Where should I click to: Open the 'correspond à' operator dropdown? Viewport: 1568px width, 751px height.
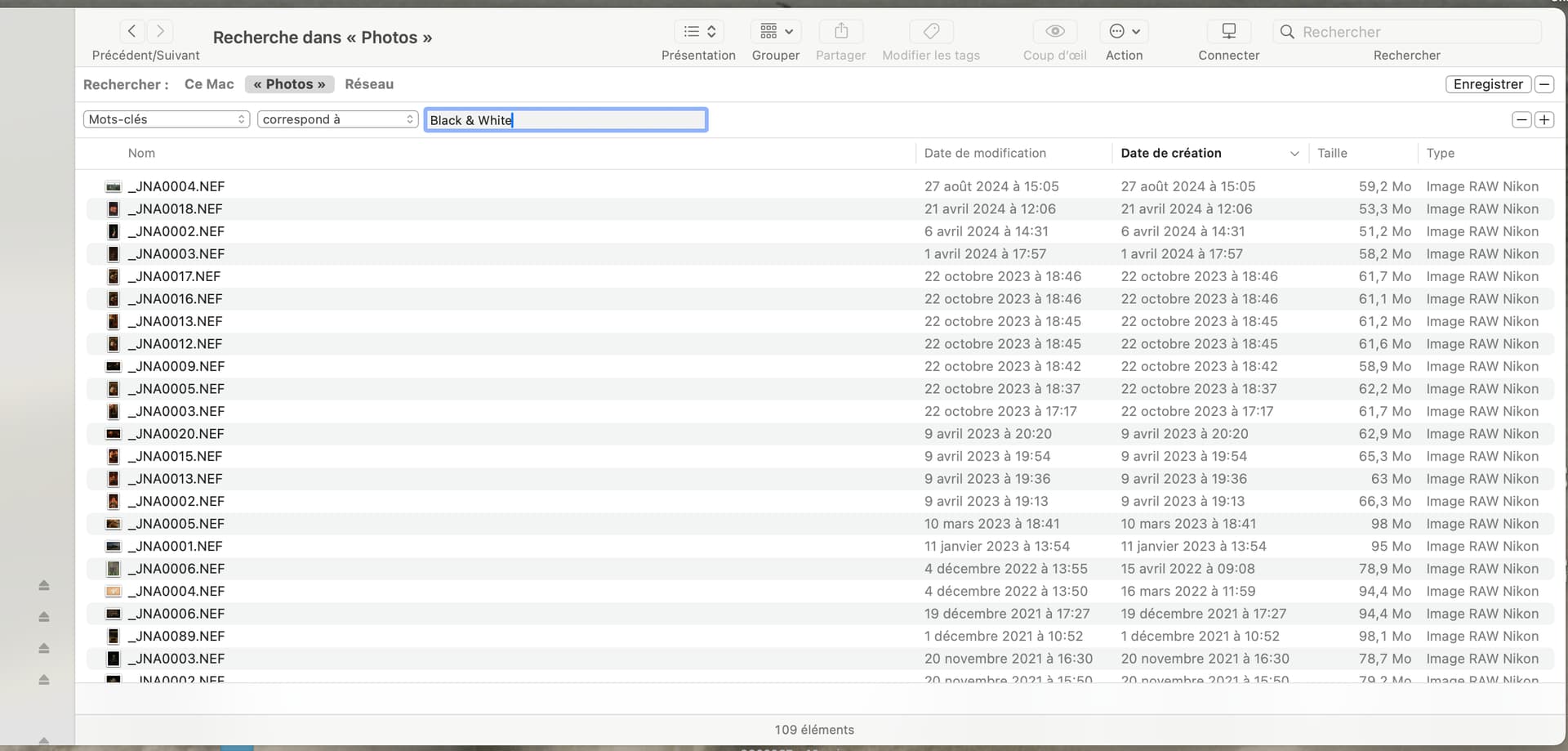[337, 119]
